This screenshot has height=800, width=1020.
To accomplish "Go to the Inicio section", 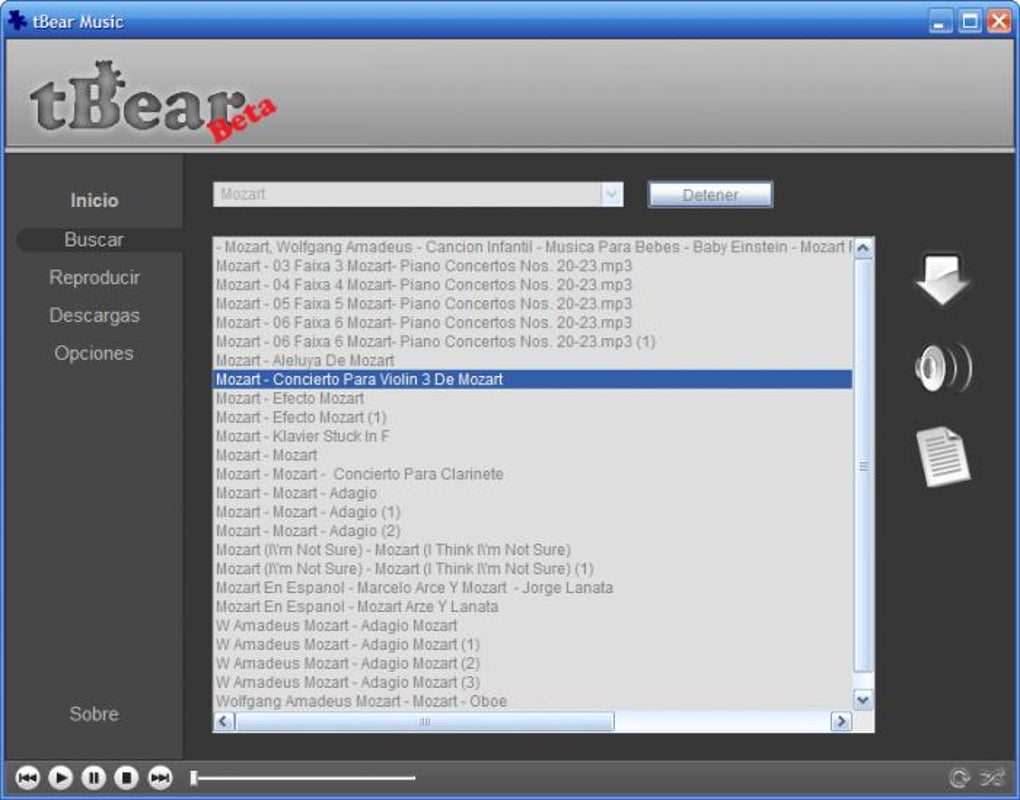I will click(93, 200).
